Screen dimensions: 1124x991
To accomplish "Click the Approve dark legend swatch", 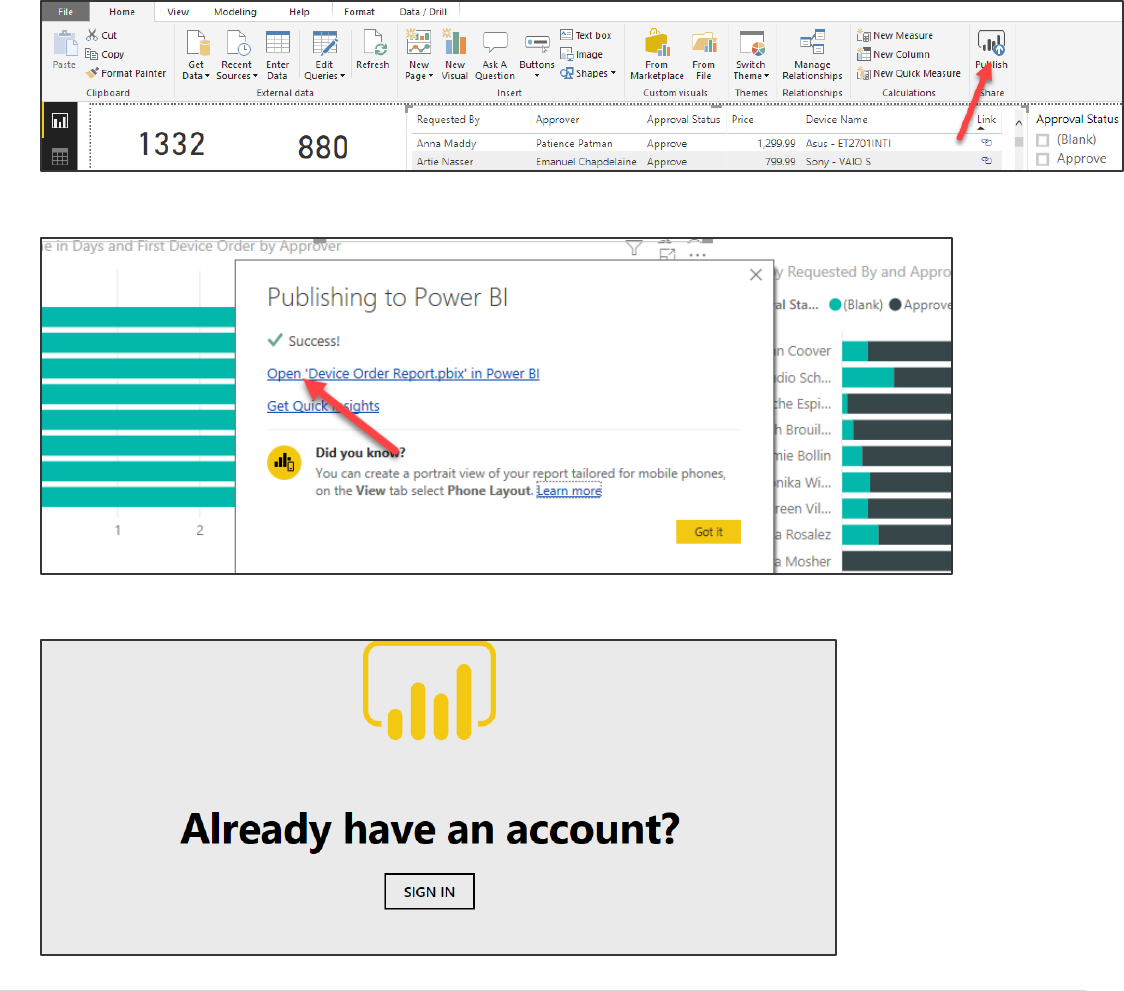I will point(895,305).
